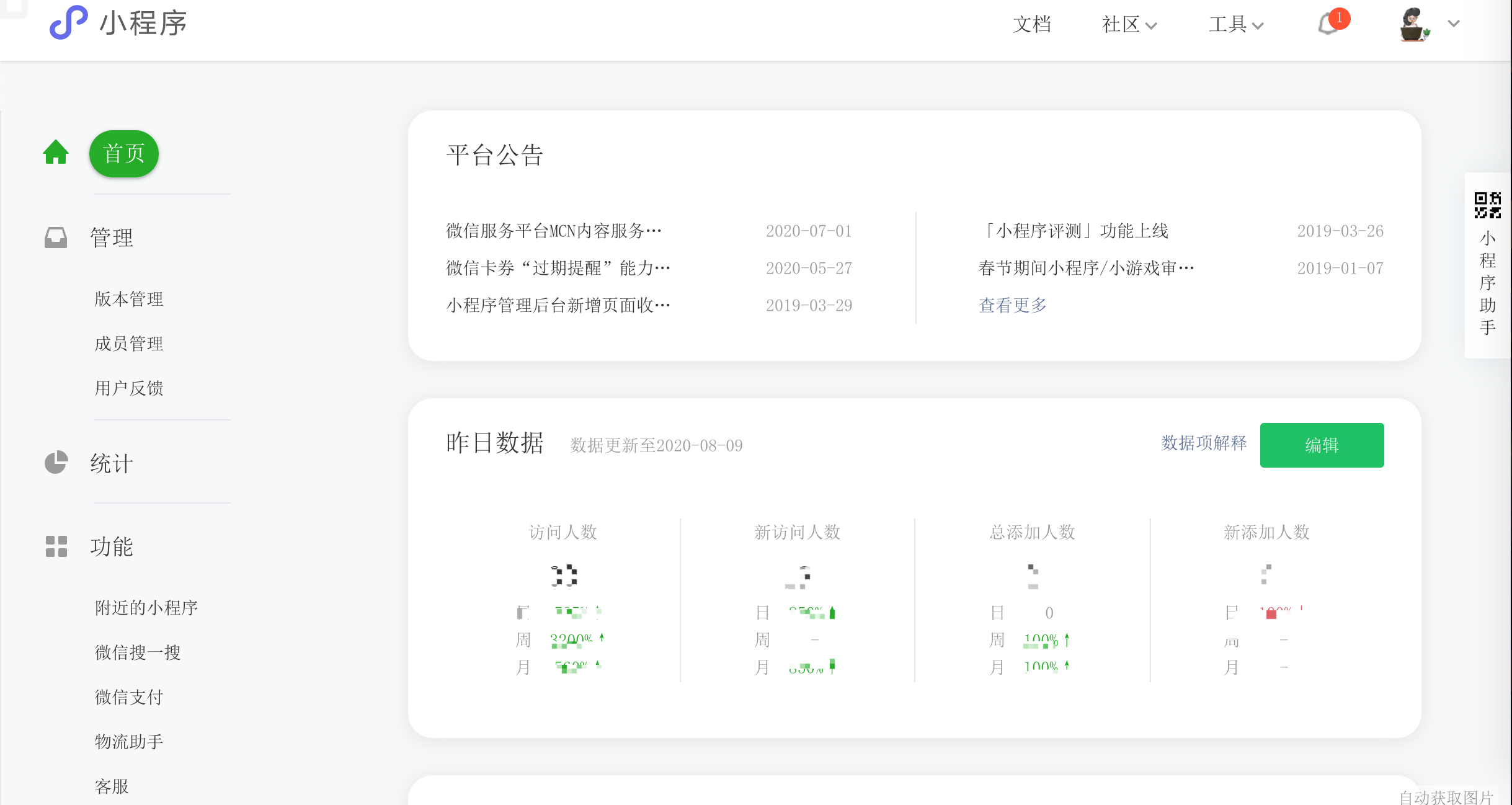Open 微信支付

coord(129,697)
